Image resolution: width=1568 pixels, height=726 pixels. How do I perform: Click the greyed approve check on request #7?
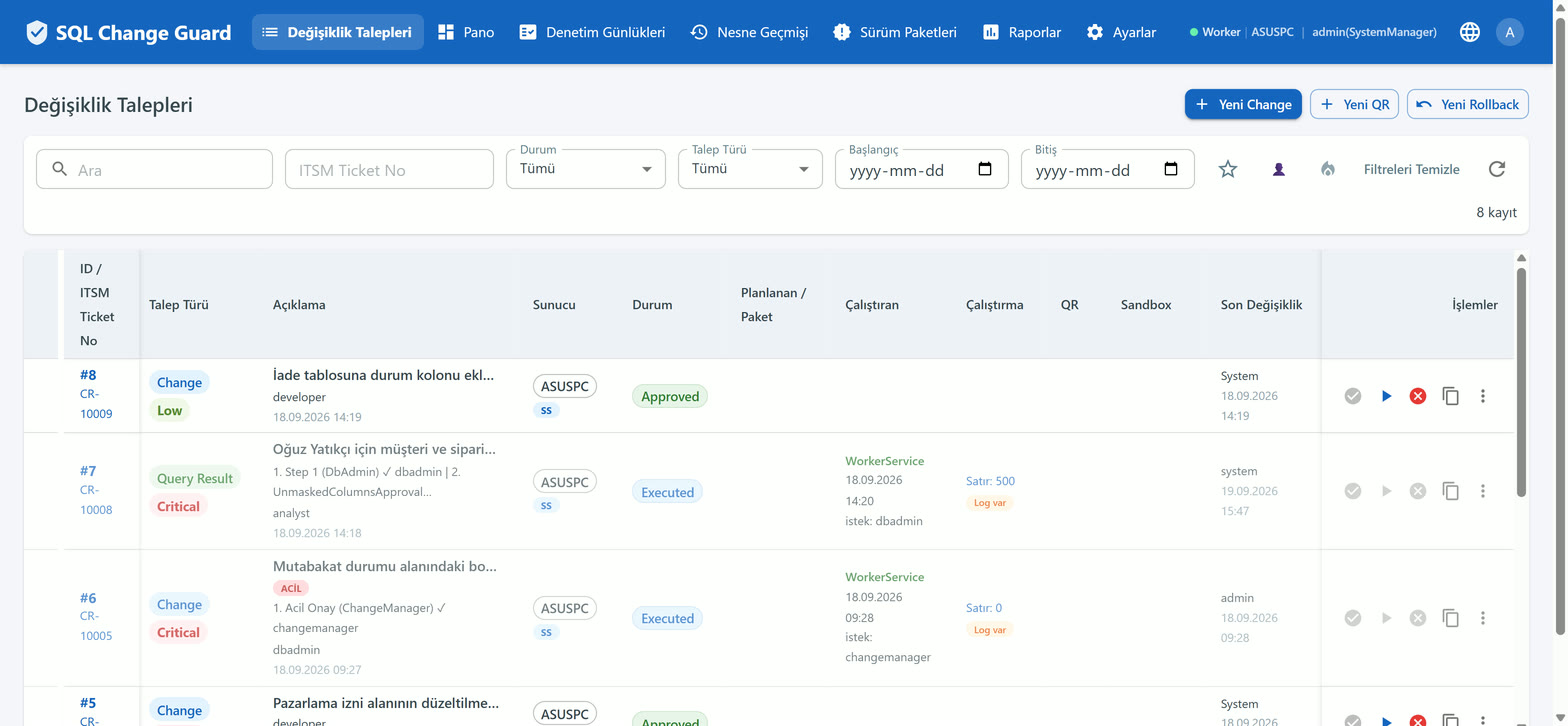tap(1353, 491)
